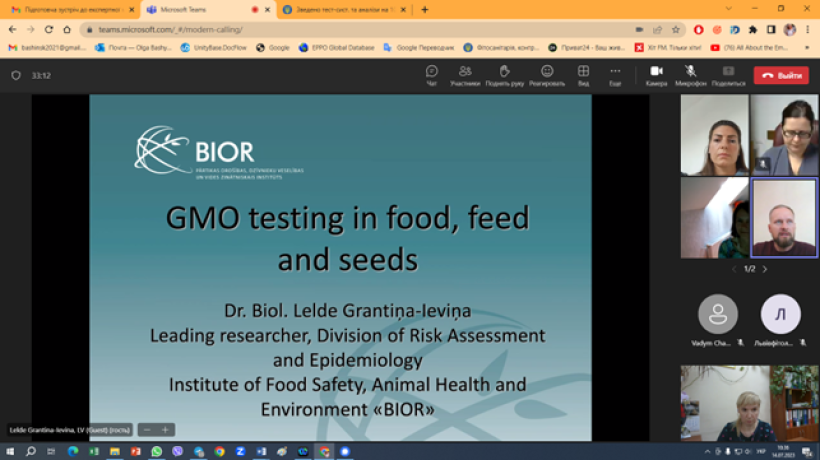Toggle the Камера camera
Viewport: 820px width, 460px height.
[656, 75]
